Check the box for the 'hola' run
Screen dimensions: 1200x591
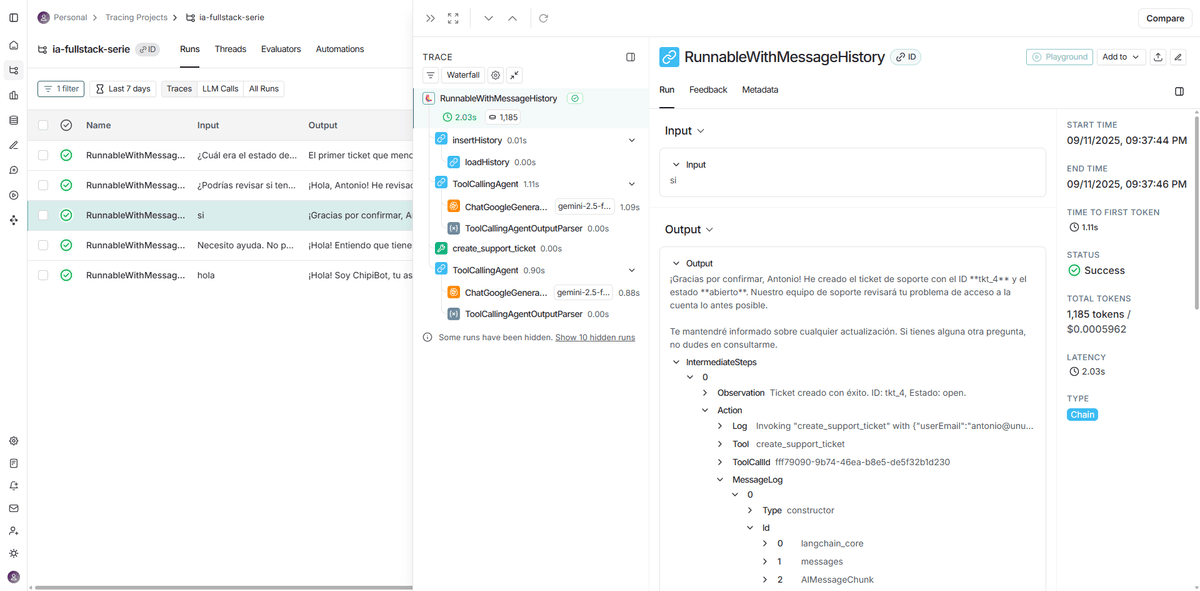pos(43,275)
